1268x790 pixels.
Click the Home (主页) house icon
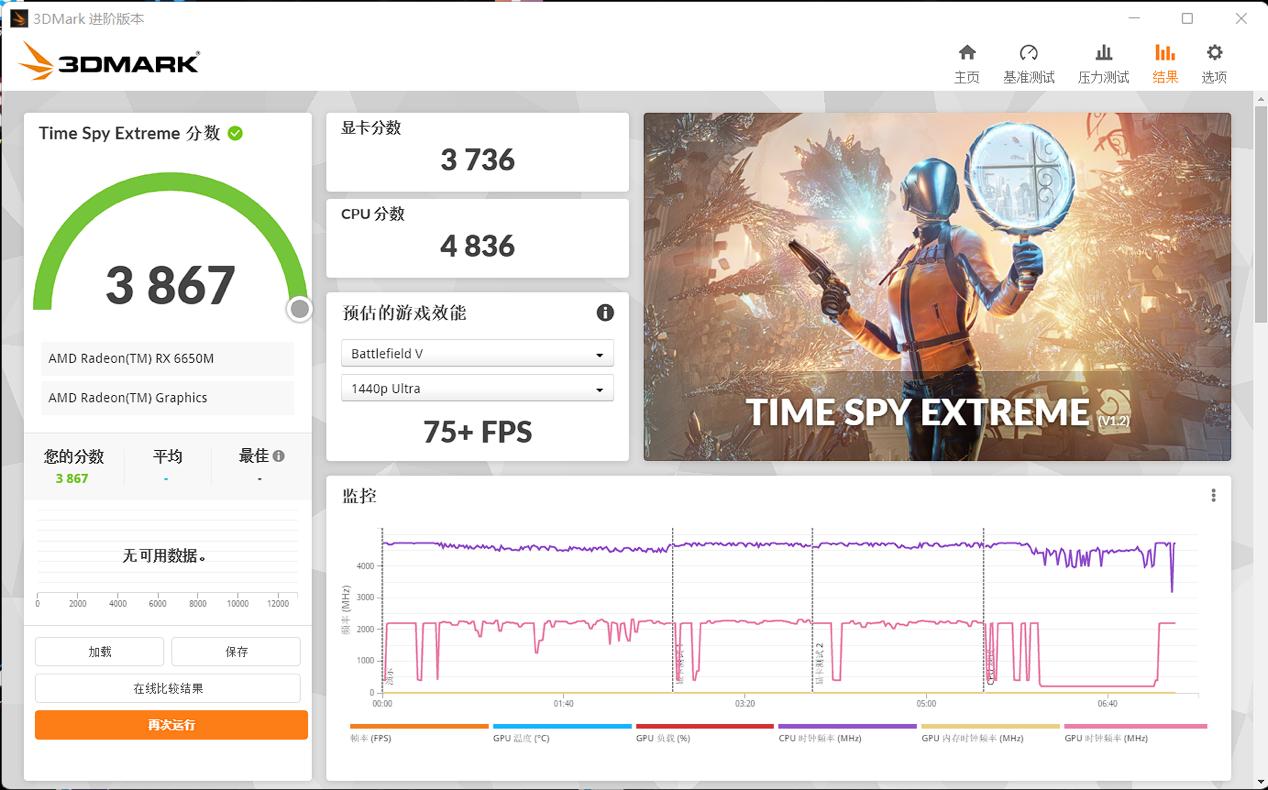pos(966,53)
